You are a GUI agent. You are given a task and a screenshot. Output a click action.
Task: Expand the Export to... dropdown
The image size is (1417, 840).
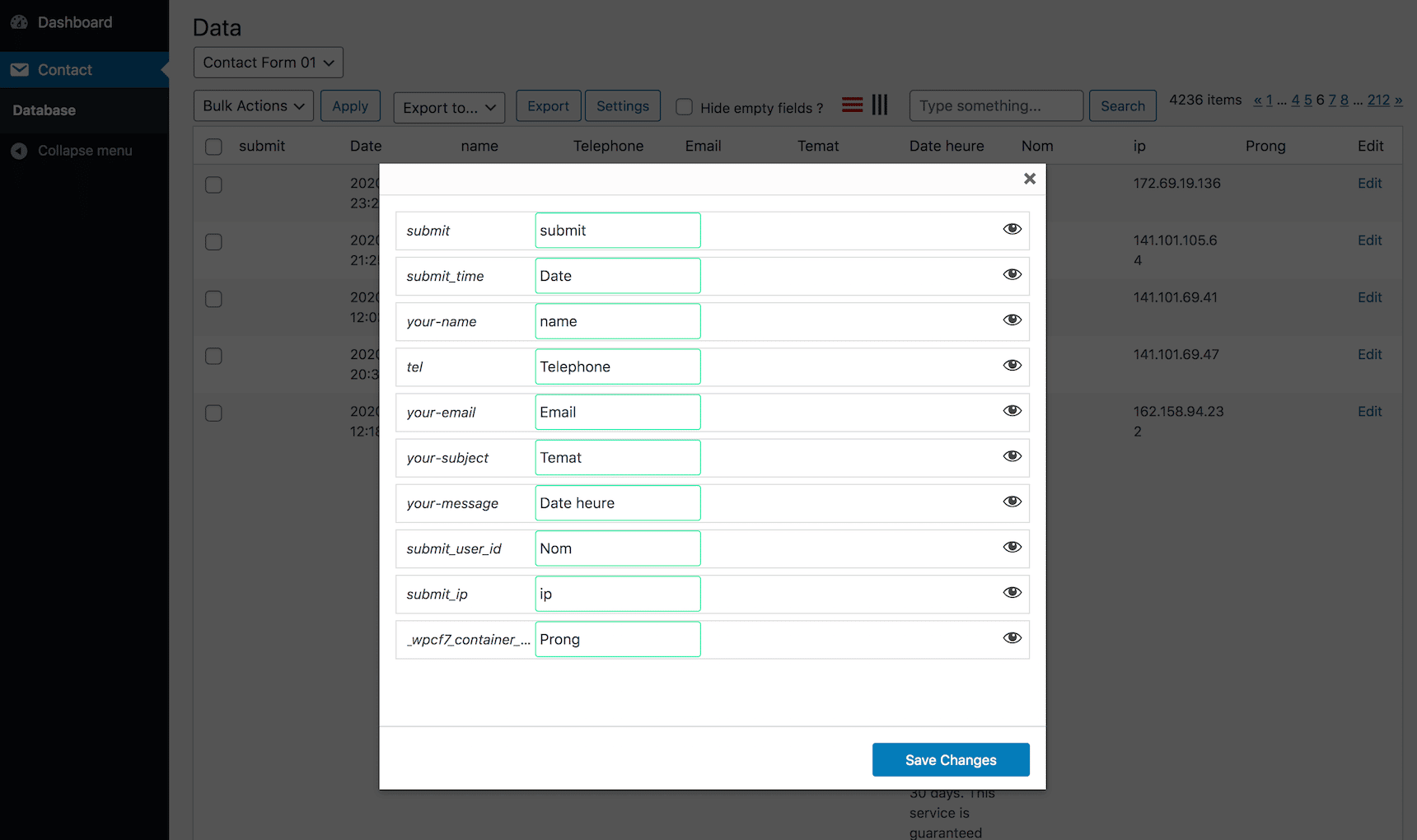click(x=448, y=107)
